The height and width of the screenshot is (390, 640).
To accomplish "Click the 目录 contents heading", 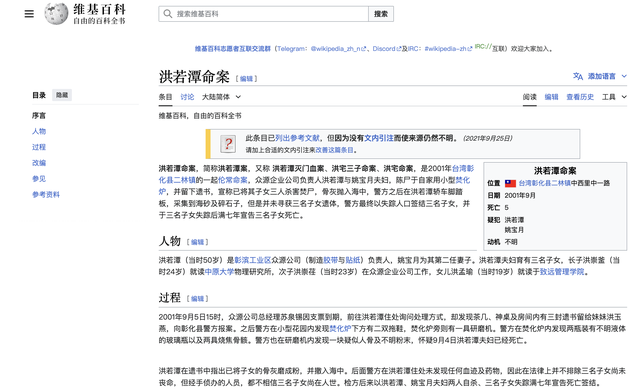I will point(39,95).
